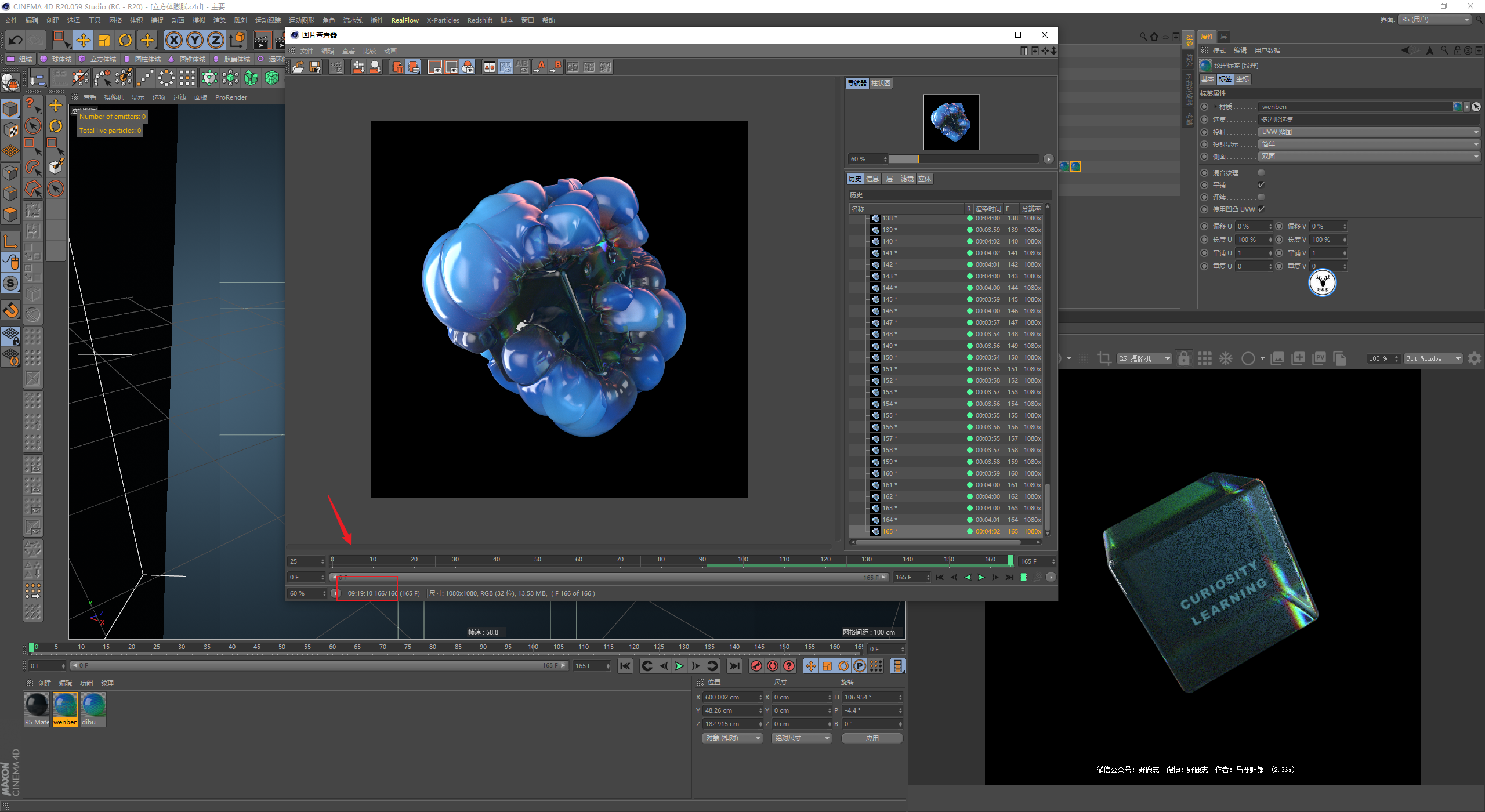Switch to the 坐标 tab in attributes
Screen dimensions: 1485x812
pos(1243,79)
